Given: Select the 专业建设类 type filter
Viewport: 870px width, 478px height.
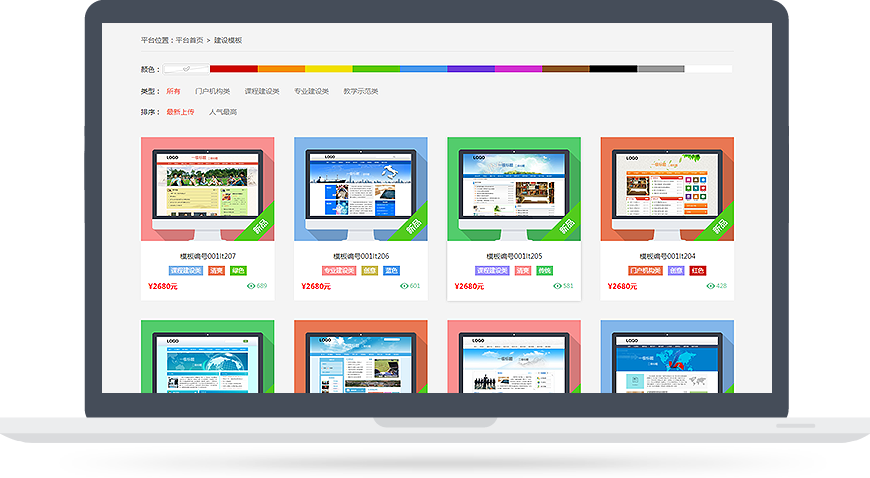Looking at the screenshot, I should point(311,91).
